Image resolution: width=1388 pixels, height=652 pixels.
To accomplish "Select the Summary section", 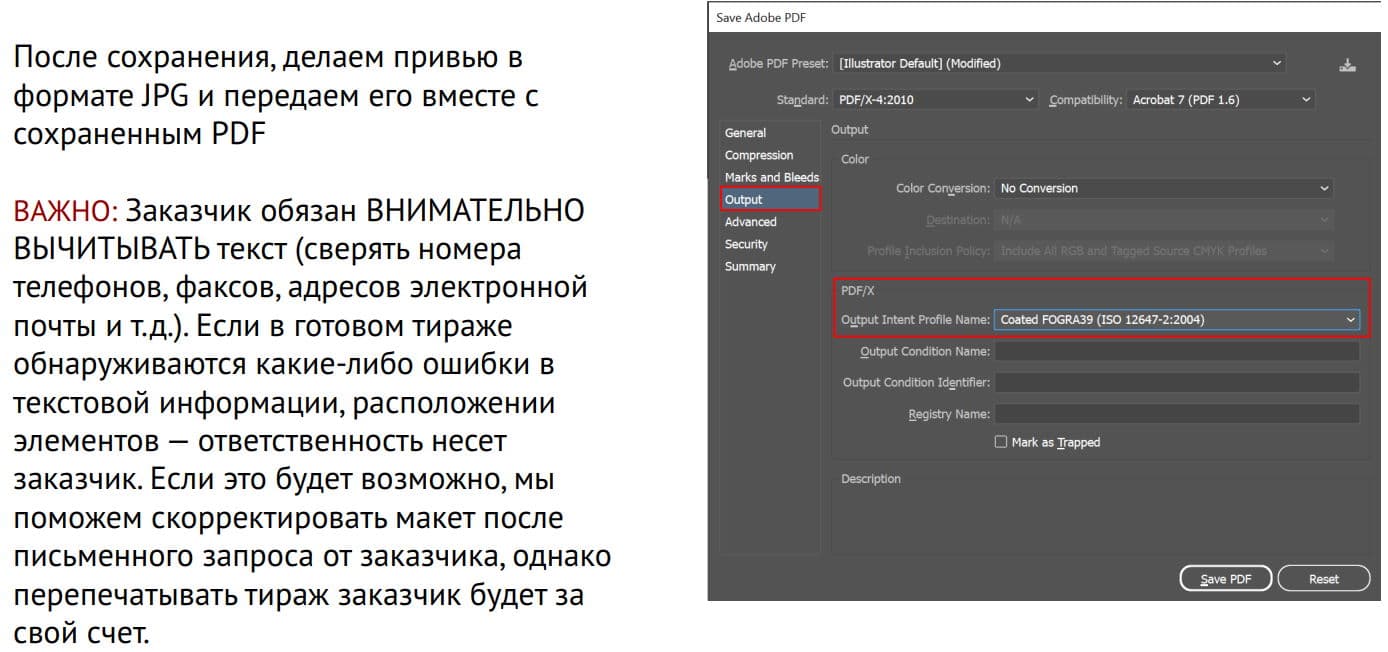I will (750, 266).
